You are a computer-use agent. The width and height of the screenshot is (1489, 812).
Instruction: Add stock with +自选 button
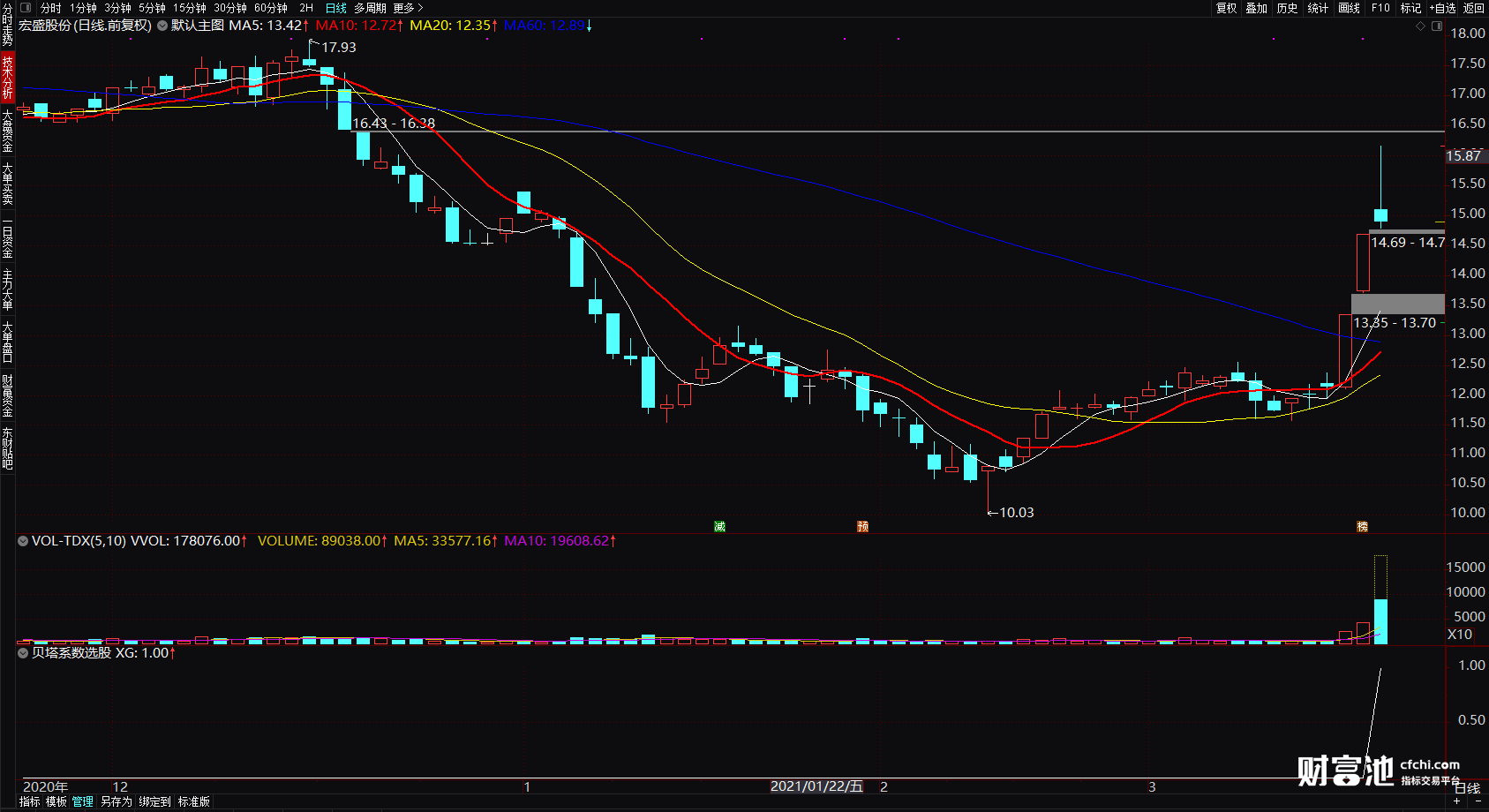1442,8
